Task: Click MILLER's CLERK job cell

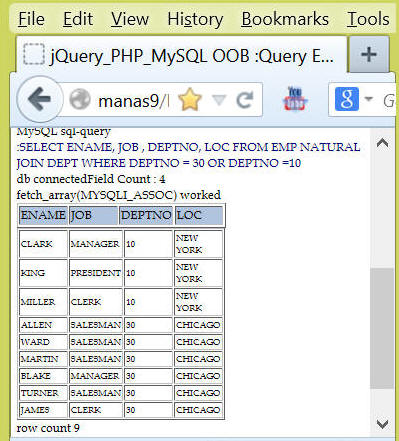Action: [96, 302]
